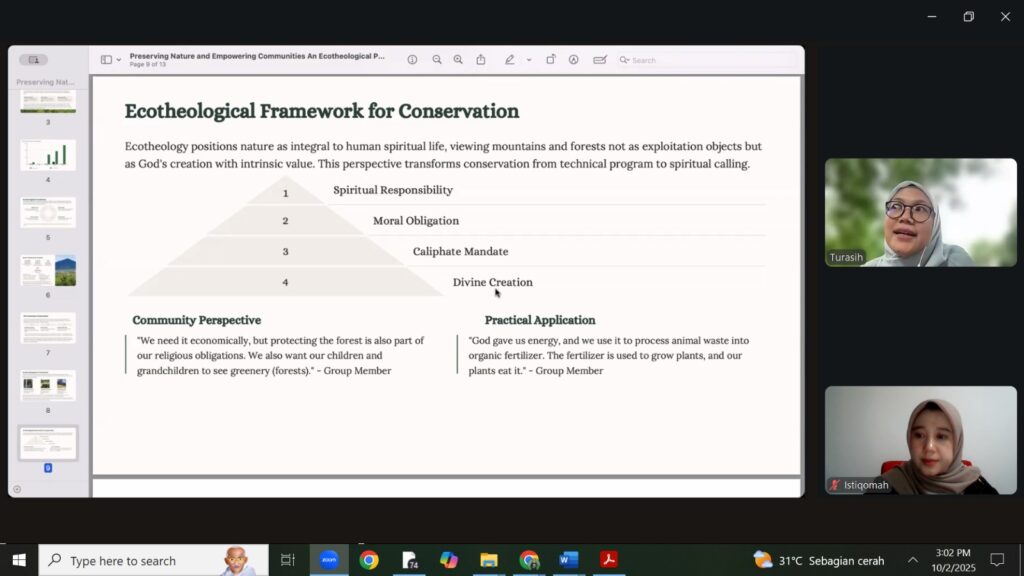Viewport: 1024px width, 576px height.
Task: Click the rotate page icon
Action: [x=551, y=60]
